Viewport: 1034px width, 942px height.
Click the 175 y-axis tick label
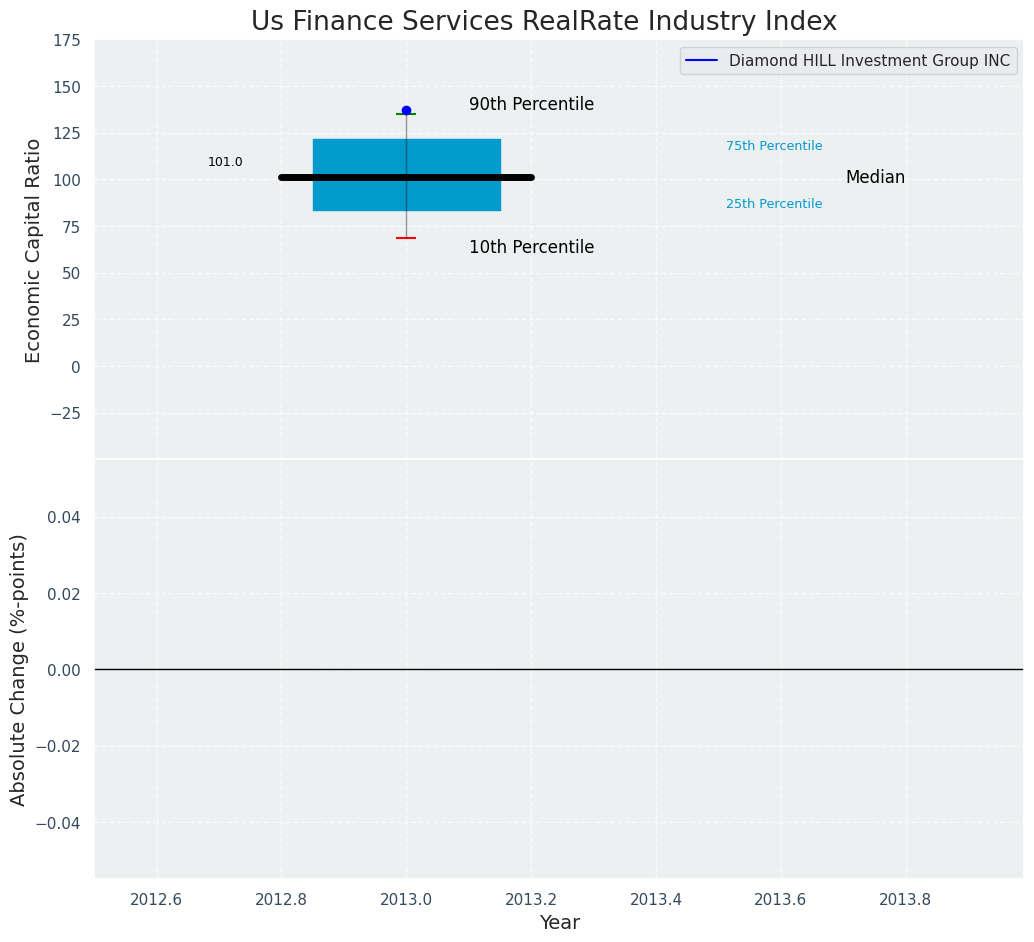point(67,40)
